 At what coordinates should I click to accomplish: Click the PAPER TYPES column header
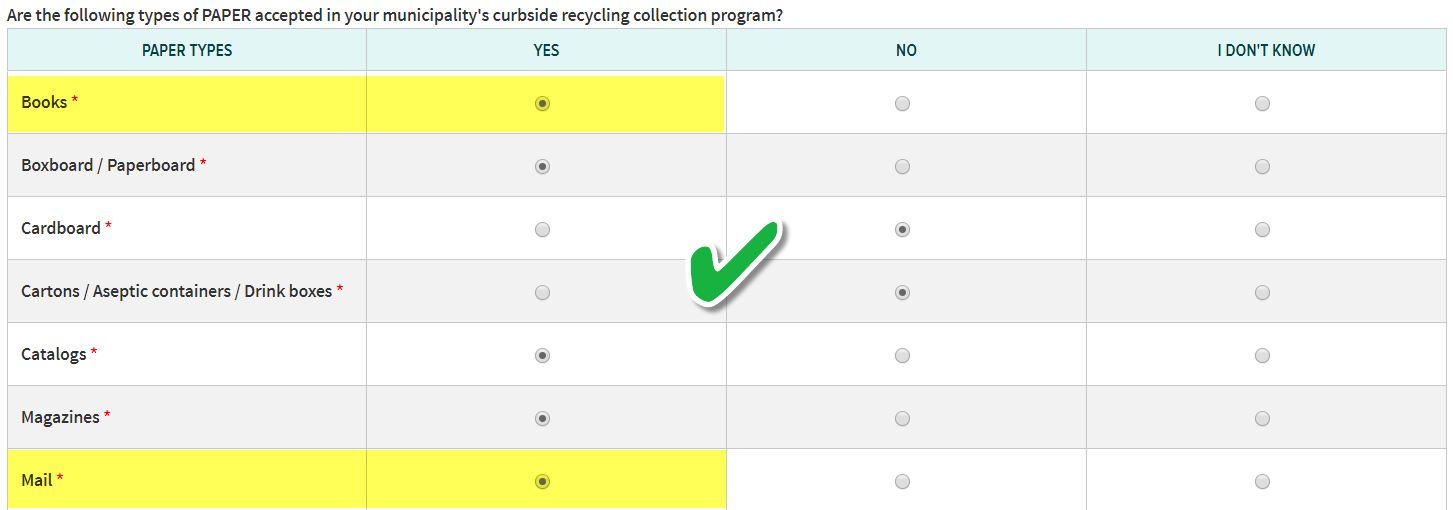point(187,50)
